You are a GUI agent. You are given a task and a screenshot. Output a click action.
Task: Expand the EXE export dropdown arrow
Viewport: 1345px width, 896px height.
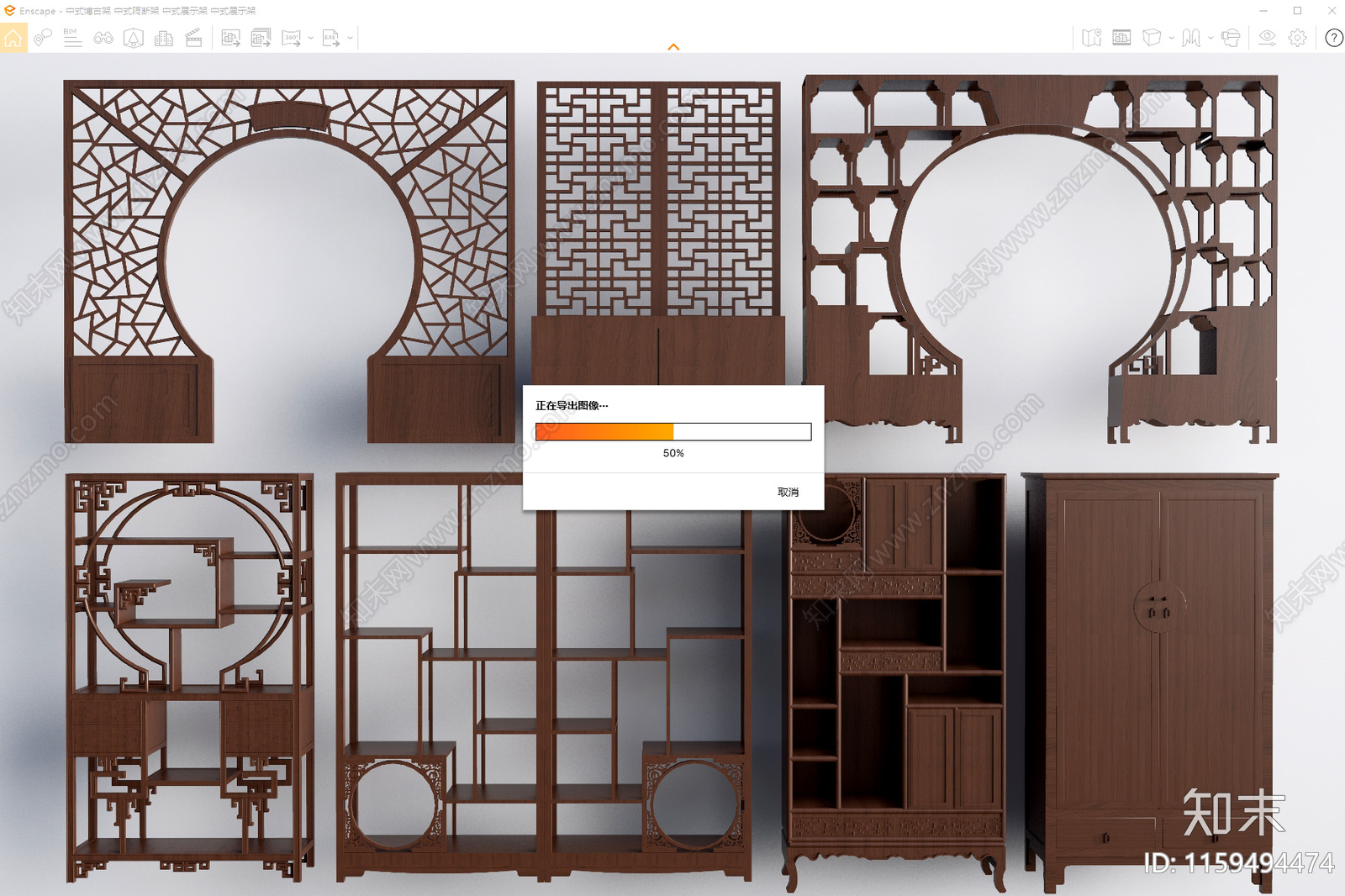[351, 38]
